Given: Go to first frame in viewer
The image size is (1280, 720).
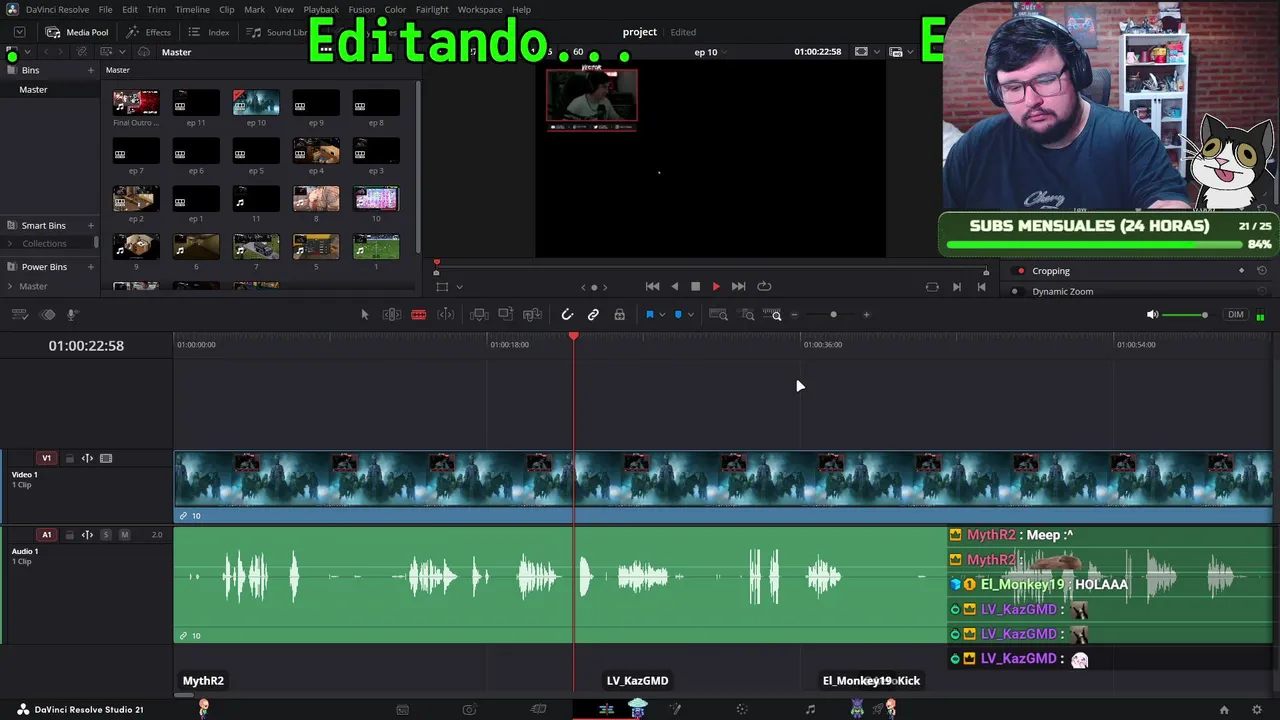Looking at the screenshot, I should [x=652, y=287].
